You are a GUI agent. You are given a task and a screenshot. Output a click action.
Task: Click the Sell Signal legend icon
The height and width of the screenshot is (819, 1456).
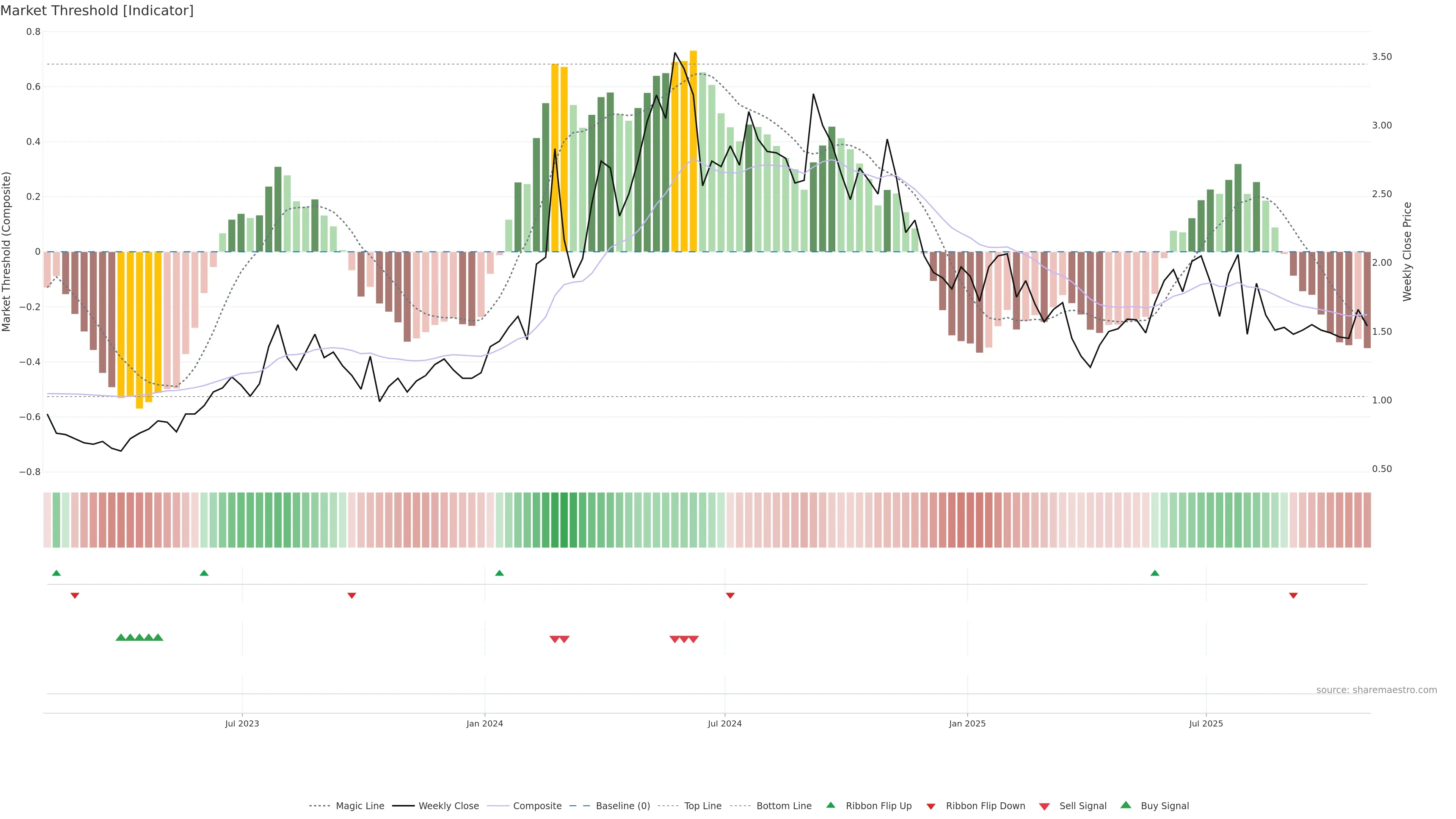pyautogui.click(x=1045, y=806)
